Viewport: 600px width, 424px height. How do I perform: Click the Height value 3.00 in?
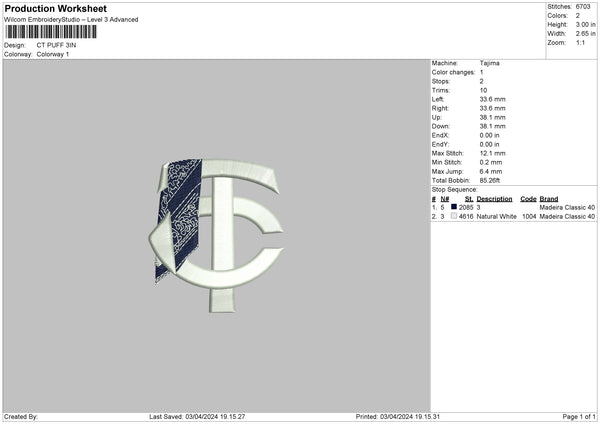click(585, 24)
